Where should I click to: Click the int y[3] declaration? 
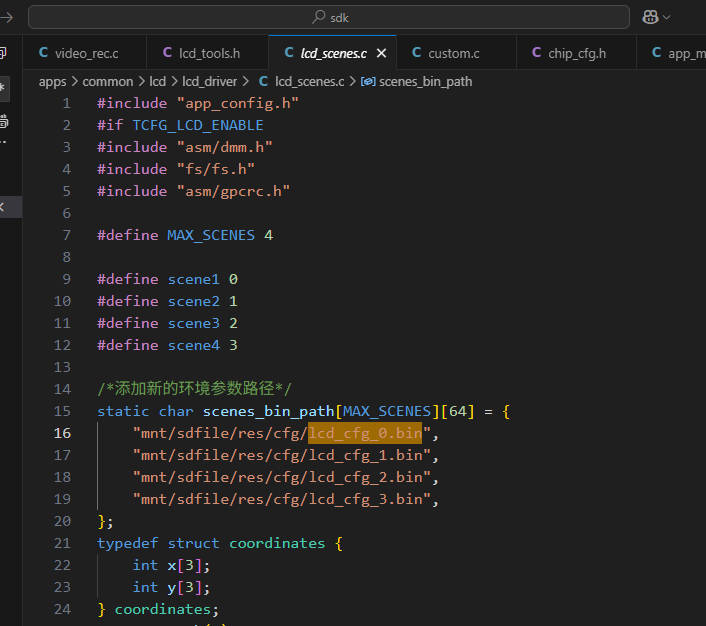(x=171, y=588)
